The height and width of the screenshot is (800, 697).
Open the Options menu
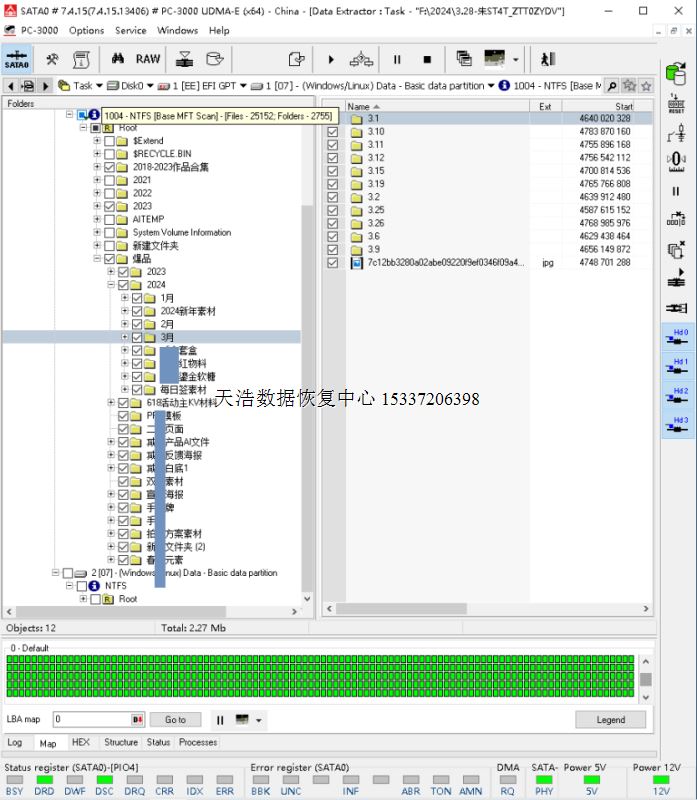86,30
